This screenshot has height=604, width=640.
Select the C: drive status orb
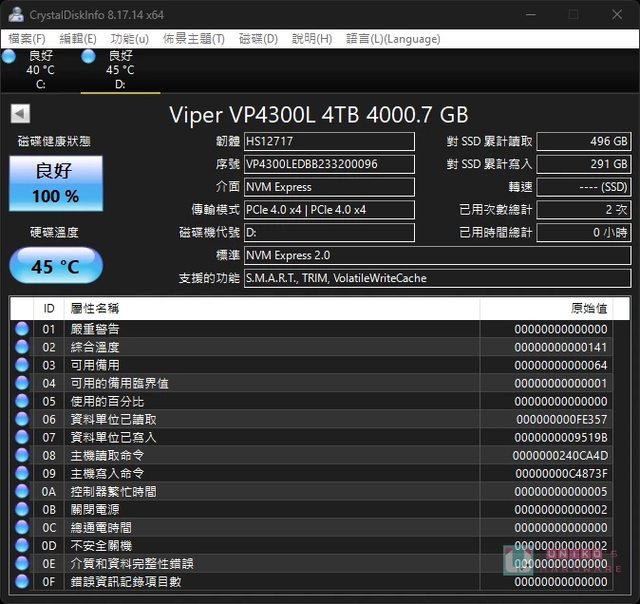tap(9, 57)
